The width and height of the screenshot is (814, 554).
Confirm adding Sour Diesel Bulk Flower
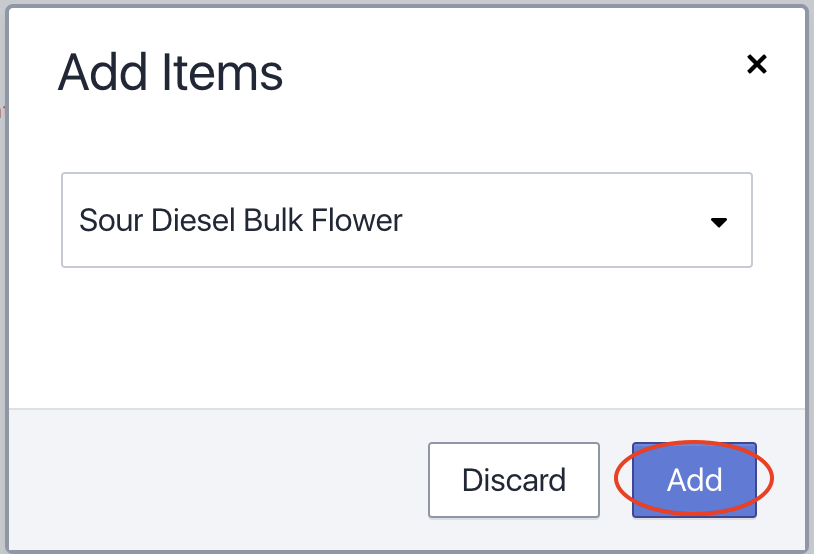694,480
